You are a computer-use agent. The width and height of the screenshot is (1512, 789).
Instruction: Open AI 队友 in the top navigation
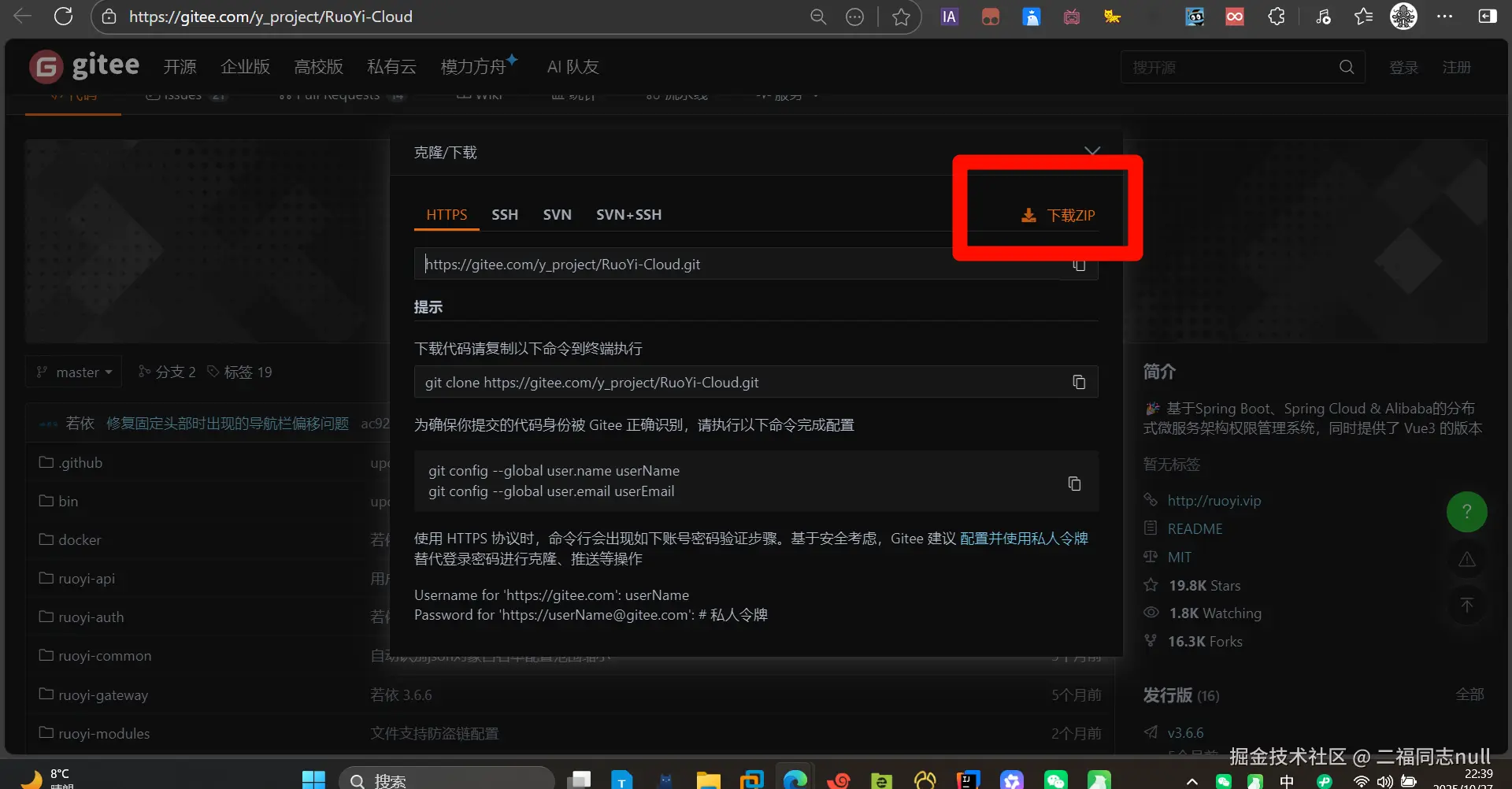point(573,67)
